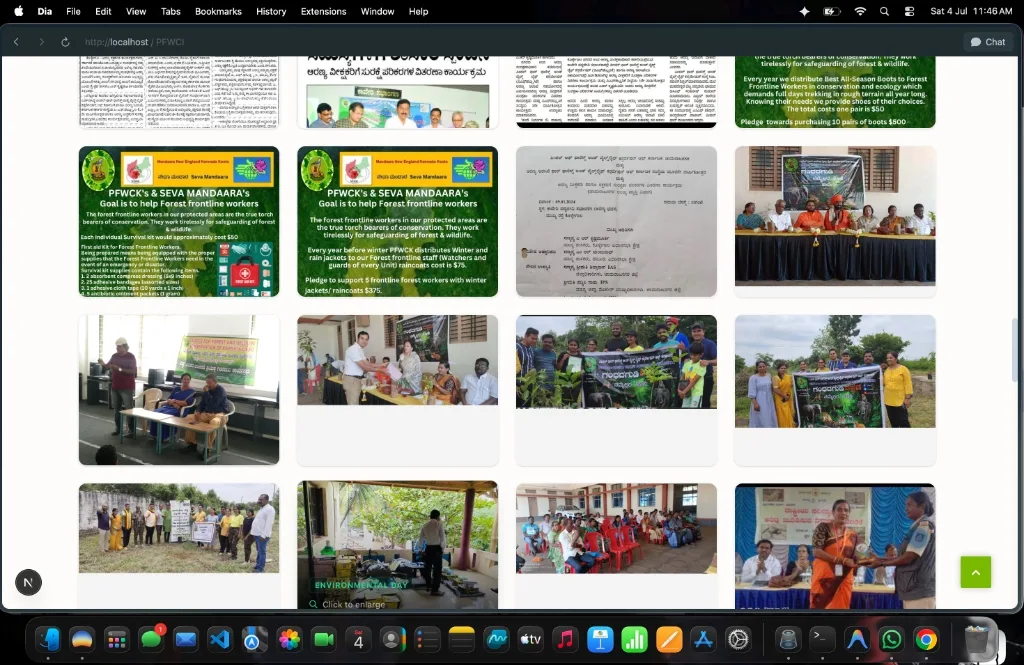The height and width of the screenshot is (665, 1024).
Task: Click the round N badge icon
Action: [28, 582]
